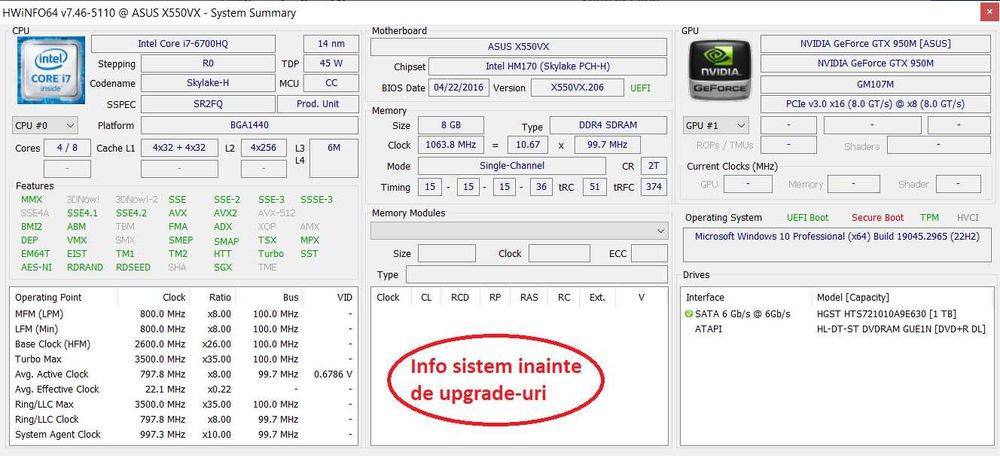Expand the Memory Modules dropdown list

coord(519,231)
